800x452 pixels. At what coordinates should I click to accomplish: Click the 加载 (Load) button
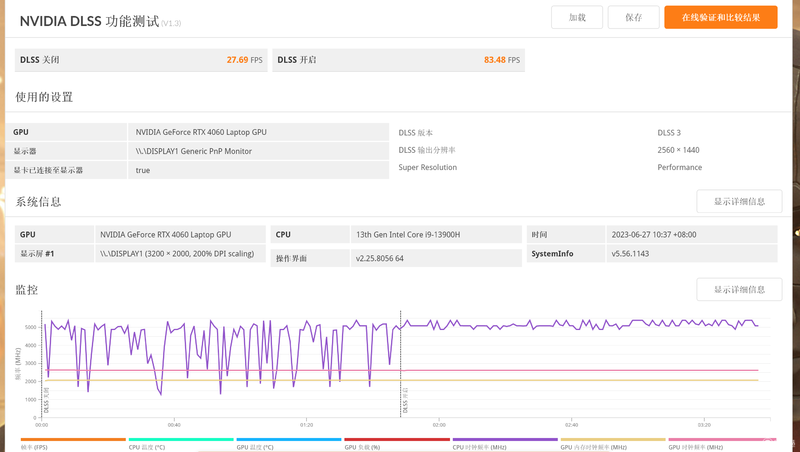tap(577, 17)
